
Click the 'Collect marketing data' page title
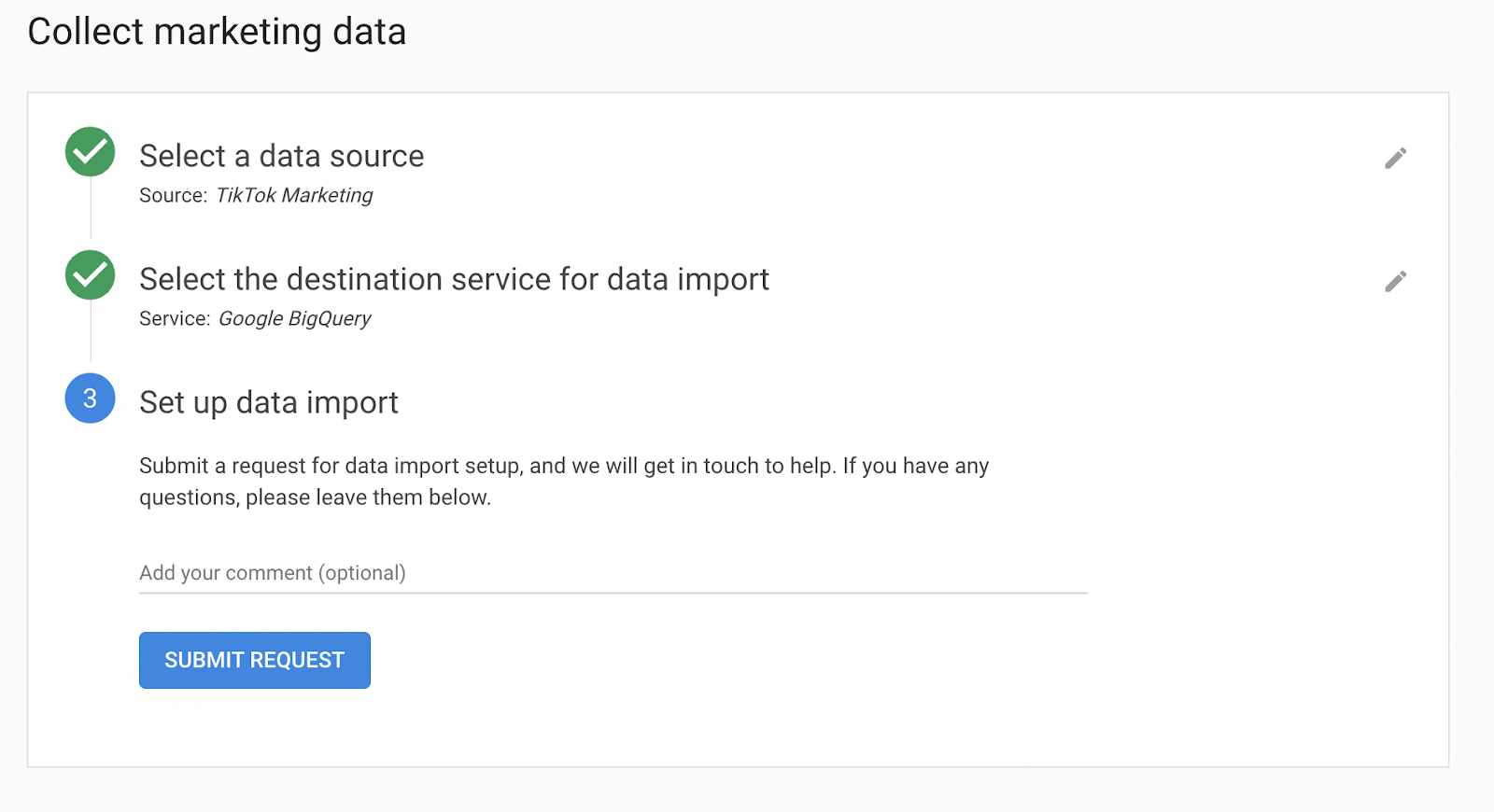(217, 32)
